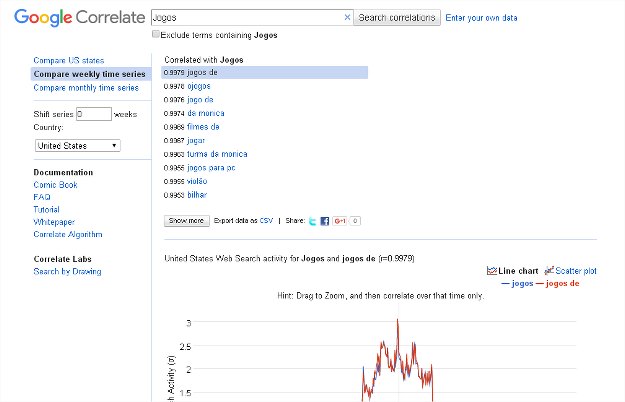The height and width of the screenshot is (402, 625).
Task: Select the 'bilhar' correlation result
Action: point(197,195)
